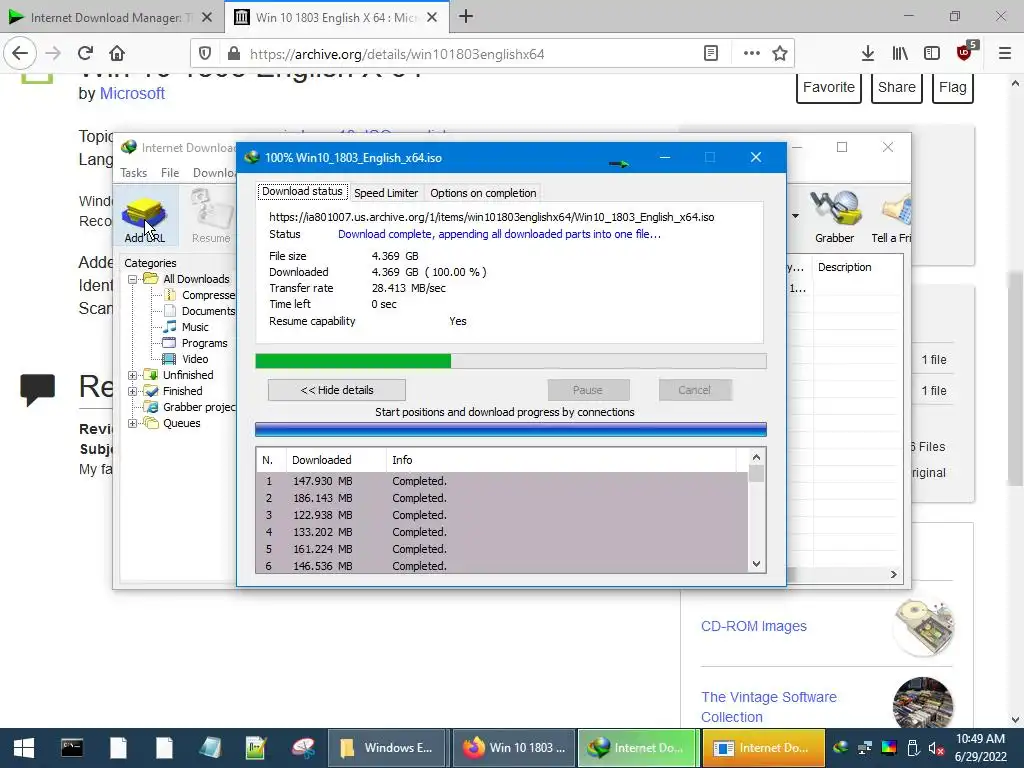Image resolution: width=1024 pixels, height=768 pixels.
Task: Click Windows Explorer taskbar button
Action: 387,748
